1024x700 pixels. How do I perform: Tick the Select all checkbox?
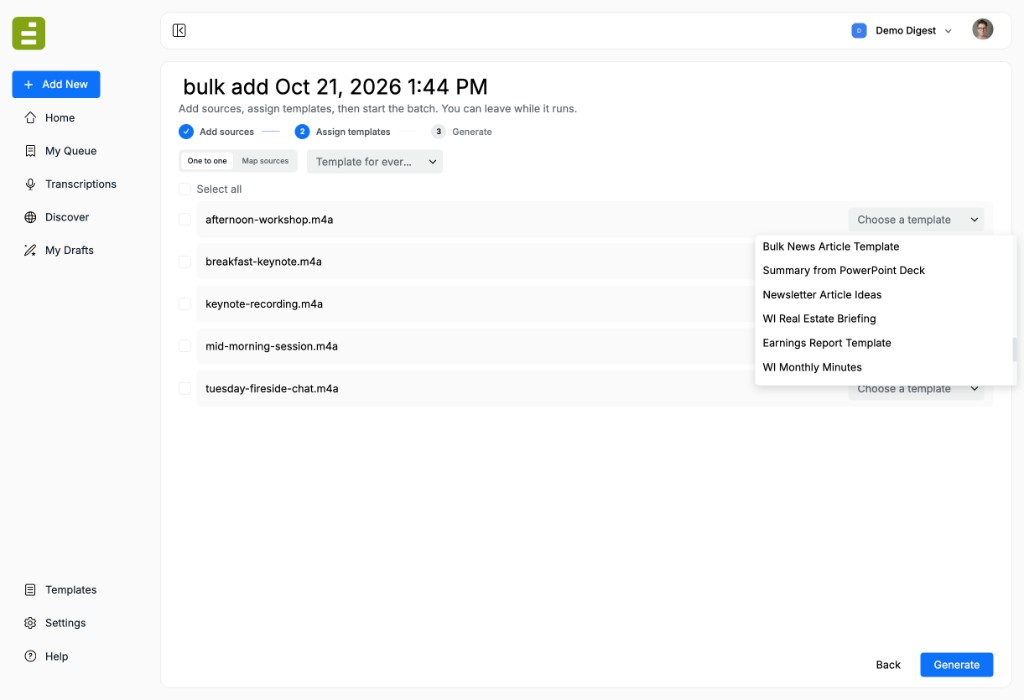[x=185, y=189]
